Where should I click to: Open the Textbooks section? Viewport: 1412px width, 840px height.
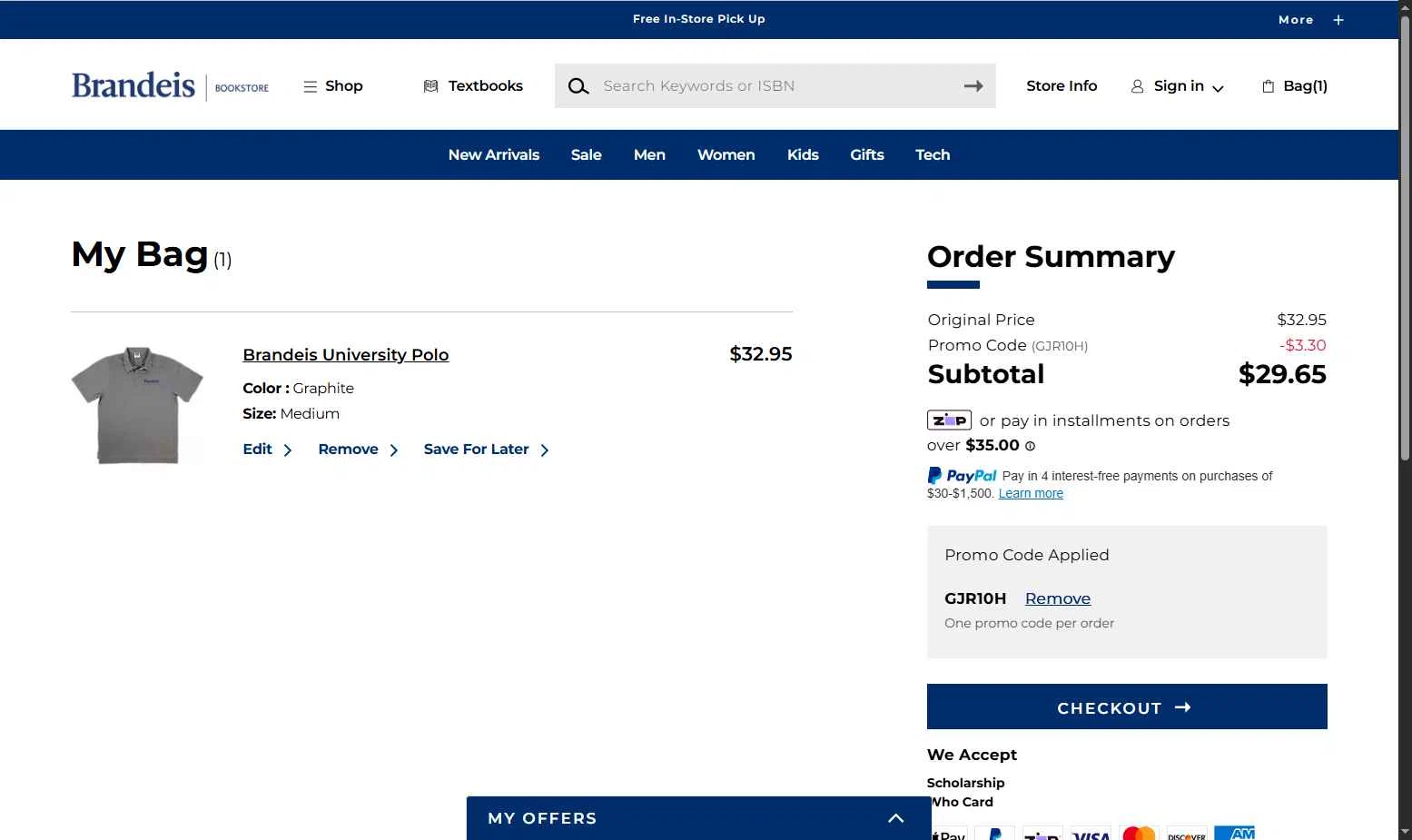pyautogui.click(x=473, y=86)
